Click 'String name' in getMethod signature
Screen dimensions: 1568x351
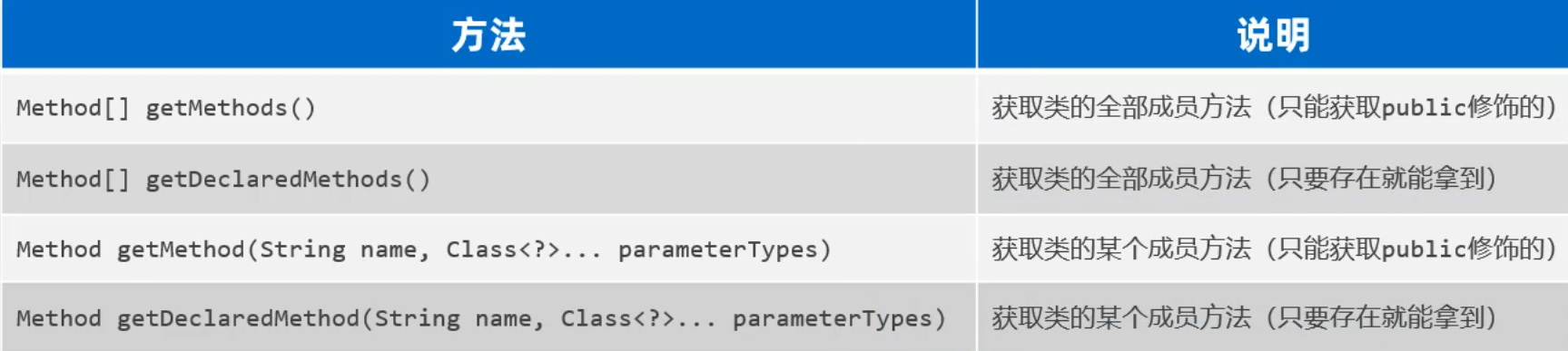(x=338, y=250)
